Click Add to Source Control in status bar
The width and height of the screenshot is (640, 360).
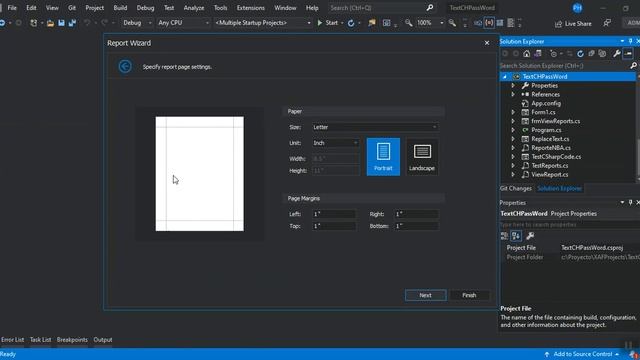[582, 354]
